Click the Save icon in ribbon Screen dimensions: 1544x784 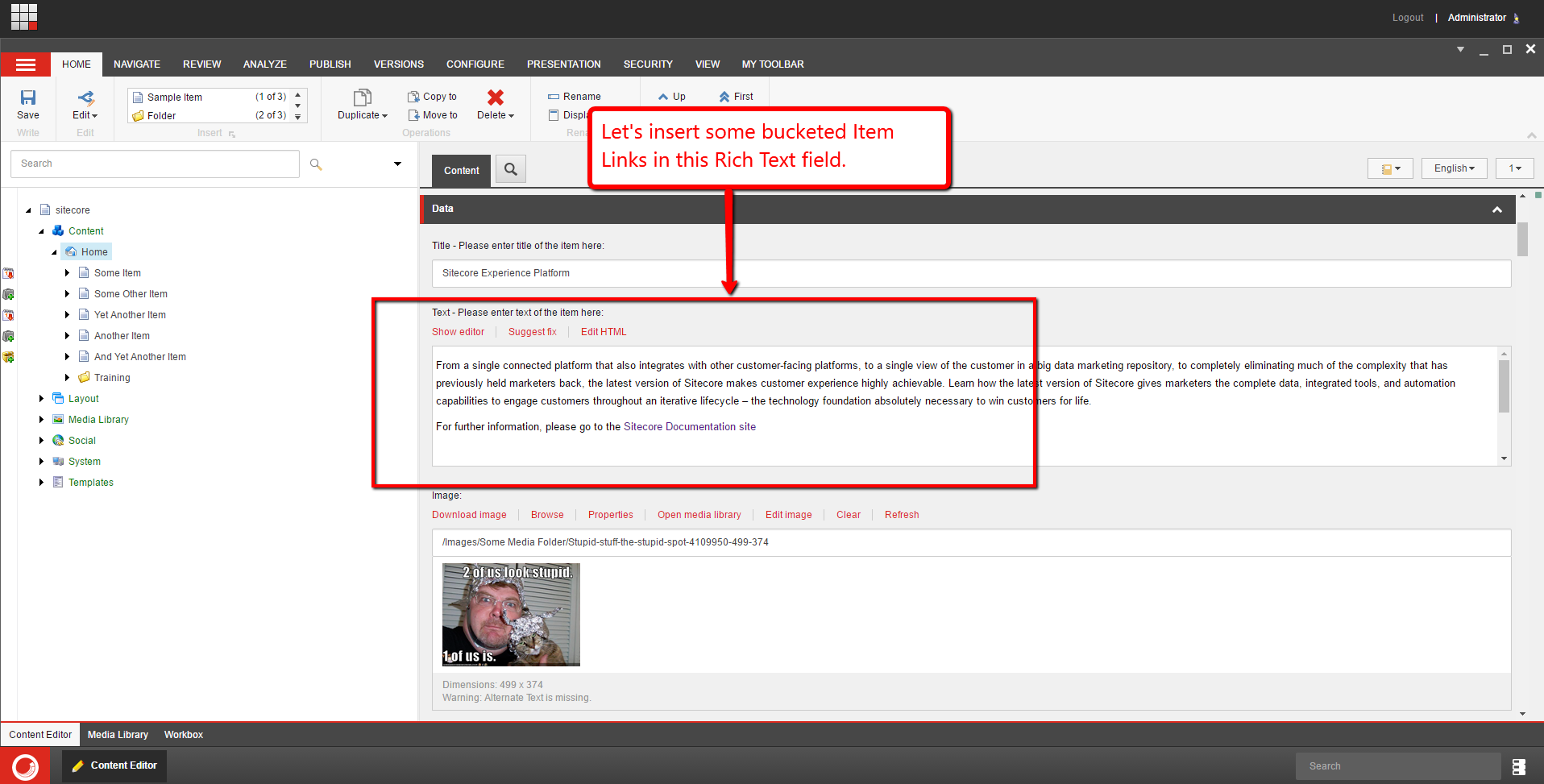tap(28, 98)
